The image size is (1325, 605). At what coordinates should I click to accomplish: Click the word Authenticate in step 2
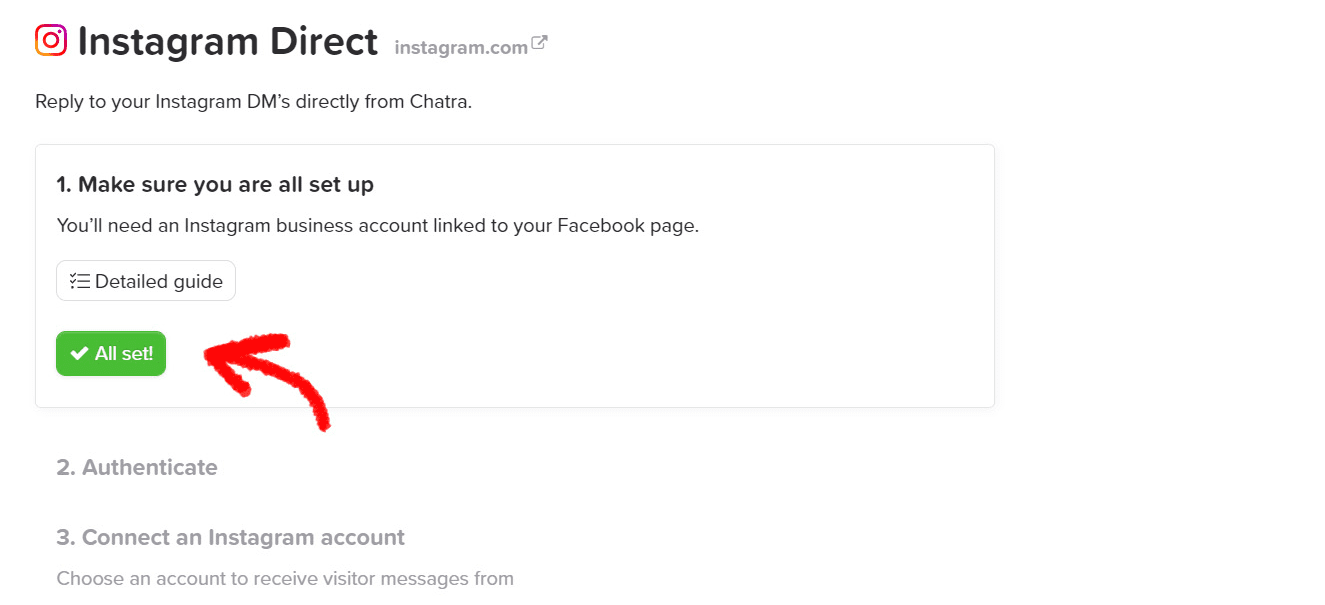pos(150,467)
